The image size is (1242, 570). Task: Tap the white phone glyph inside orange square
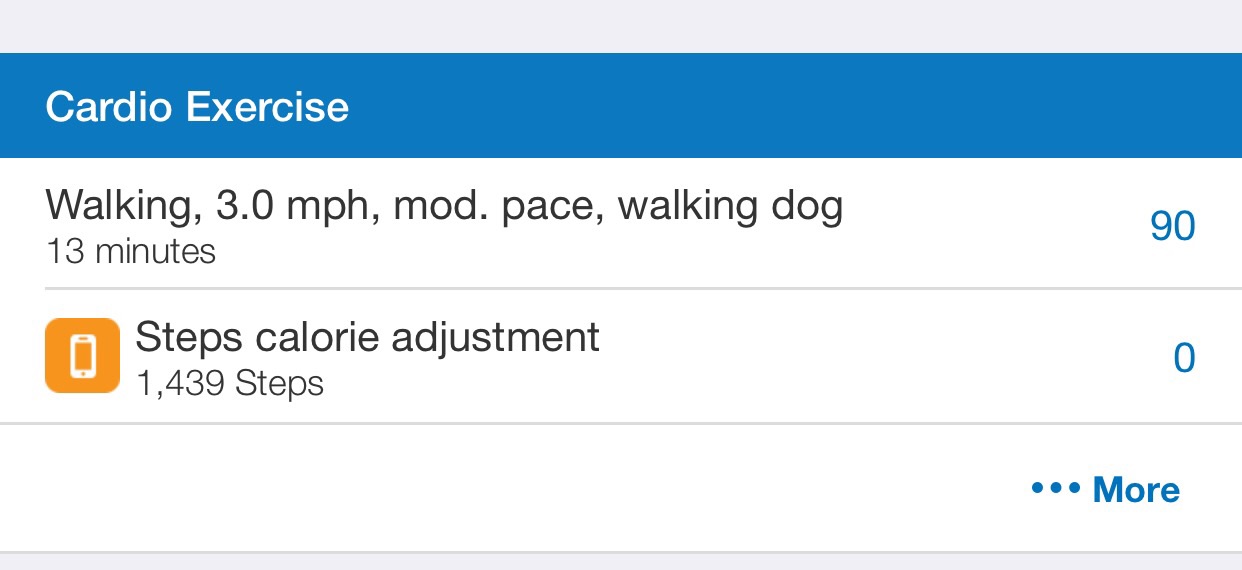(82, 356)
